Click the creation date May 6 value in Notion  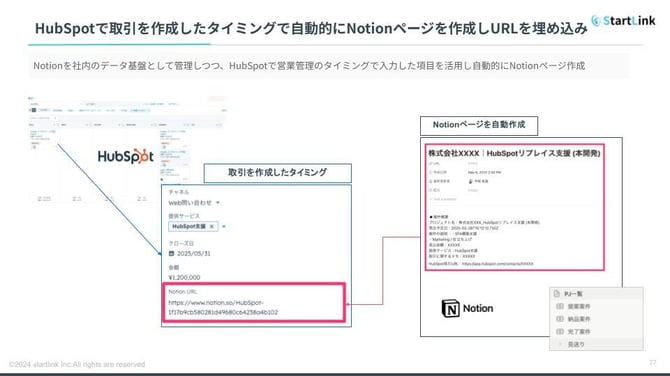coord(484,173)
